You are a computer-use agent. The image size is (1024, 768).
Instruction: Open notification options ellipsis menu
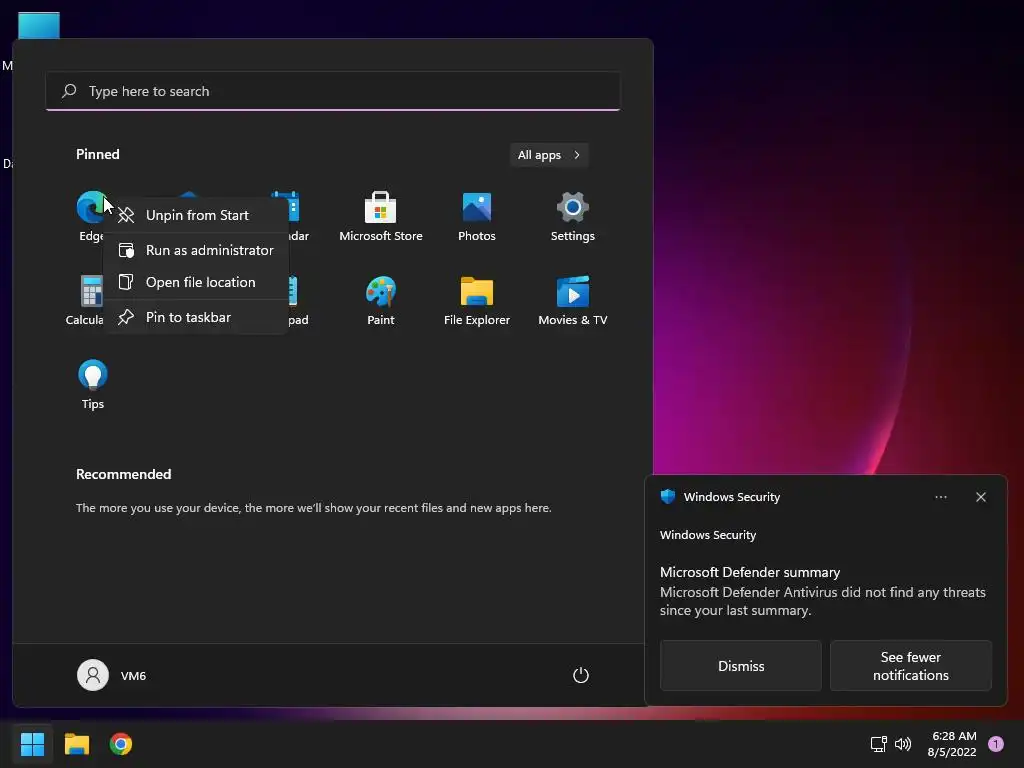(940, 497)
